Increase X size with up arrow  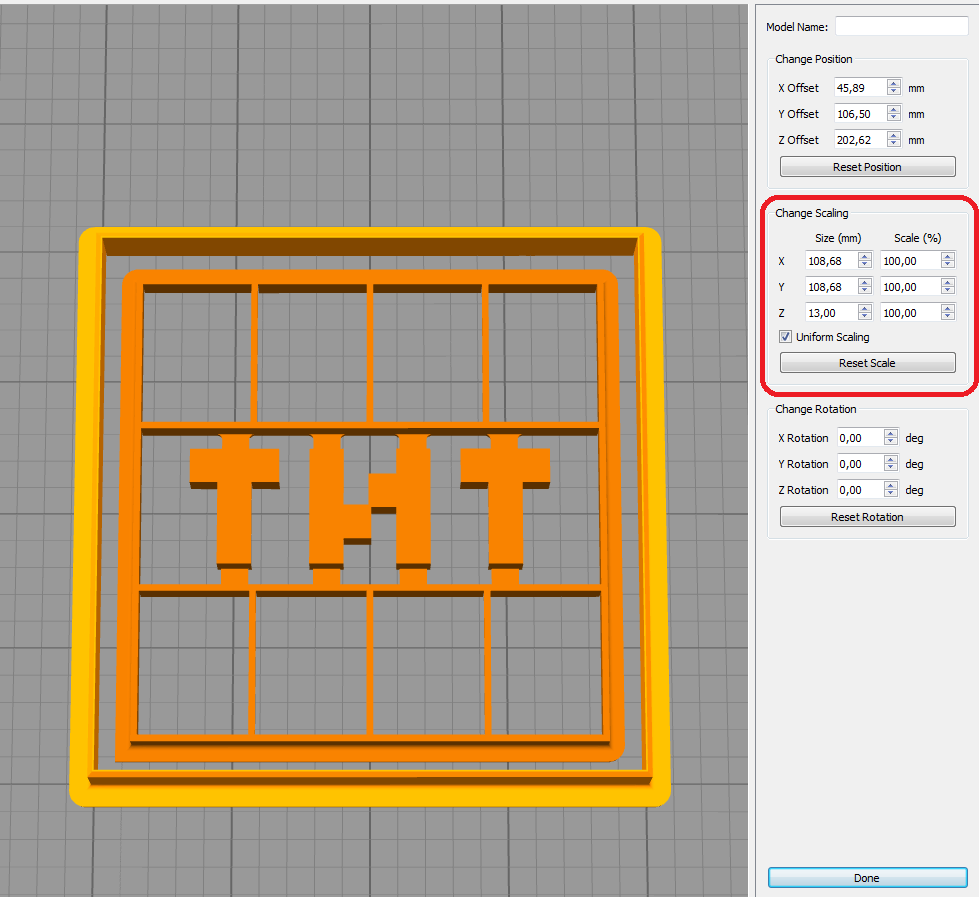tap(865, 257)
